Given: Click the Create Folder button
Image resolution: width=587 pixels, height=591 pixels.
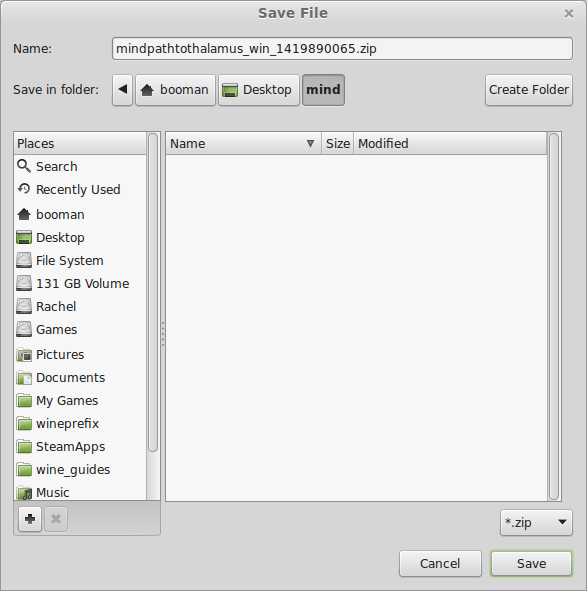Looking at the screenshot, I should click(529, 90).
